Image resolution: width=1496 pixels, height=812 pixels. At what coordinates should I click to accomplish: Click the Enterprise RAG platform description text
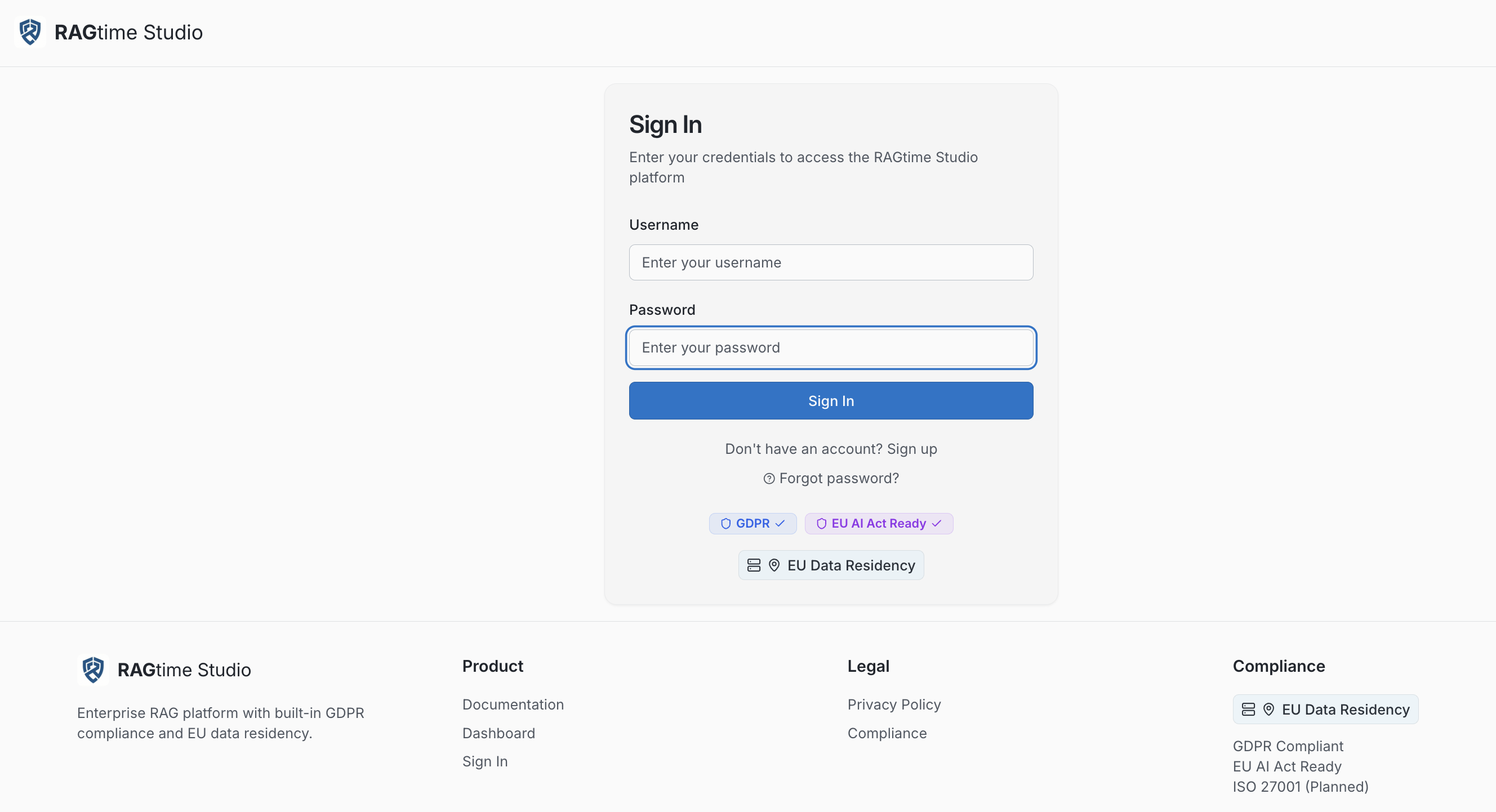coord(221,722)
